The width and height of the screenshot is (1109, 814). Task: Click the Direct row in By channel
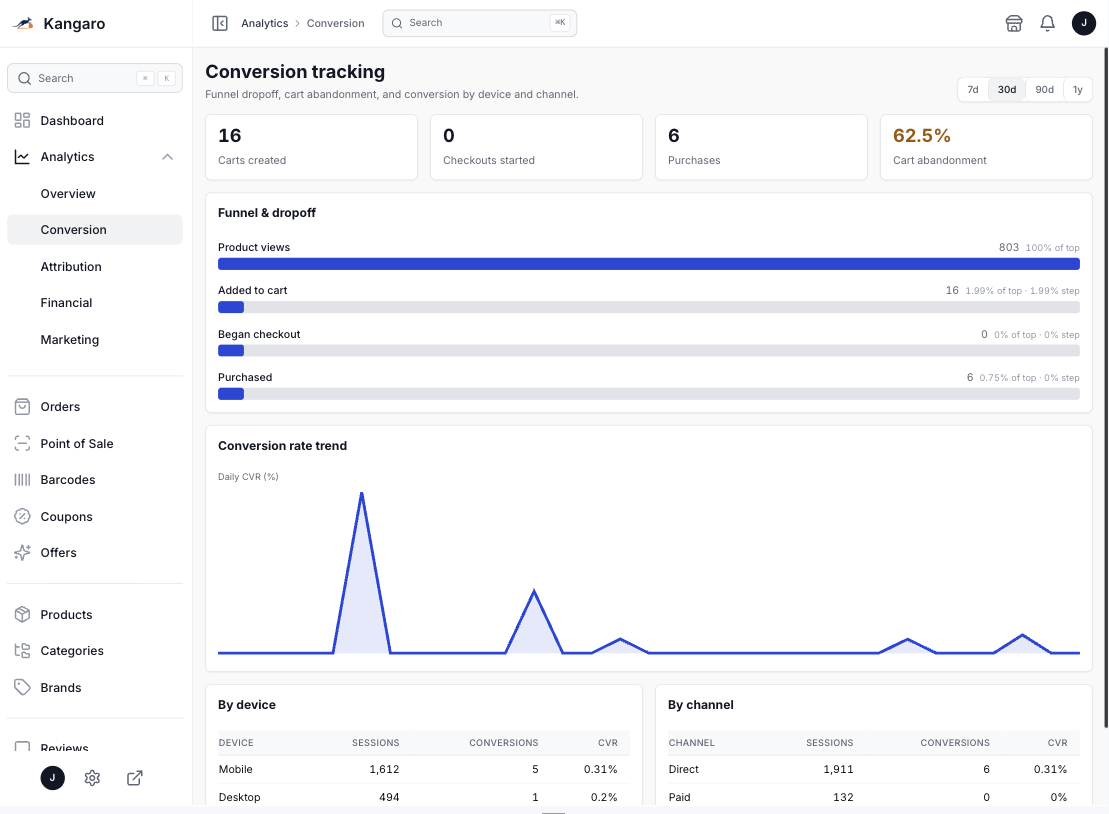click(873, 769)
